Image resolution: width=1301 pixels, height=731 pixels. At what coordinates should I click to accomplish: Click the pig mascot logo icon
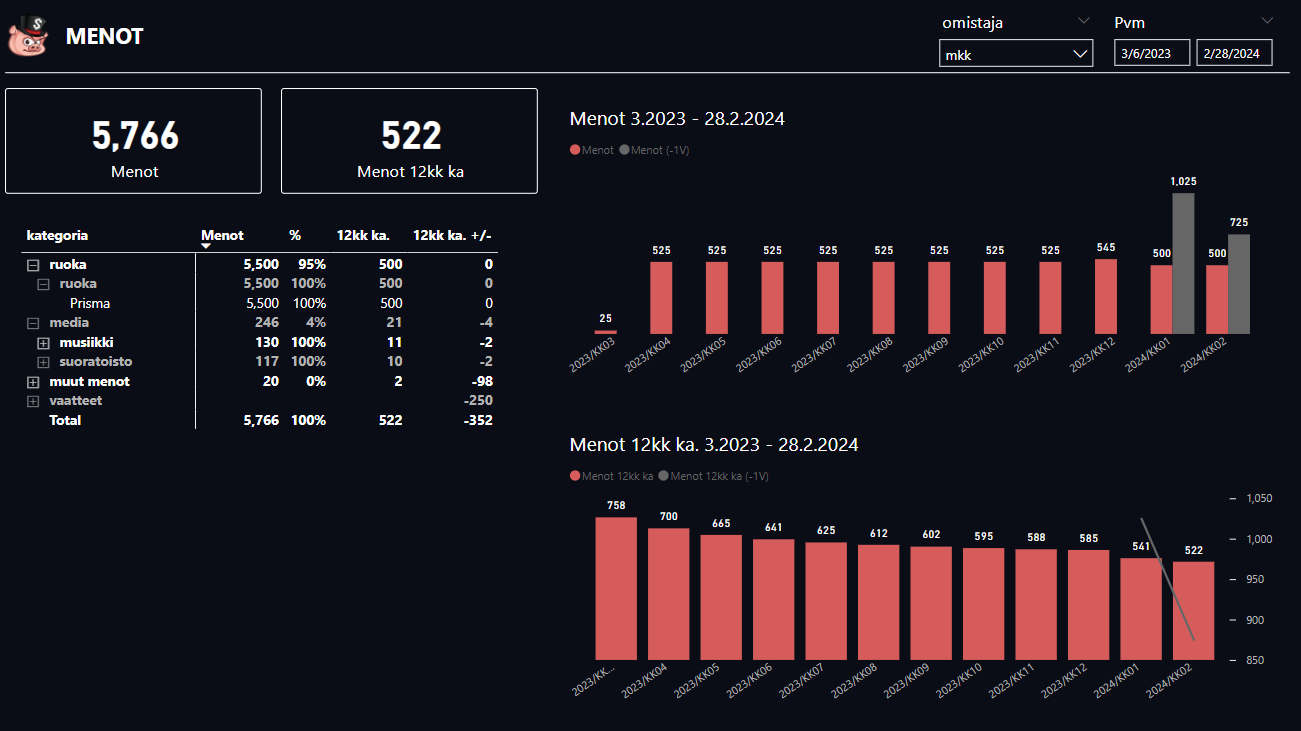(28, 36)
